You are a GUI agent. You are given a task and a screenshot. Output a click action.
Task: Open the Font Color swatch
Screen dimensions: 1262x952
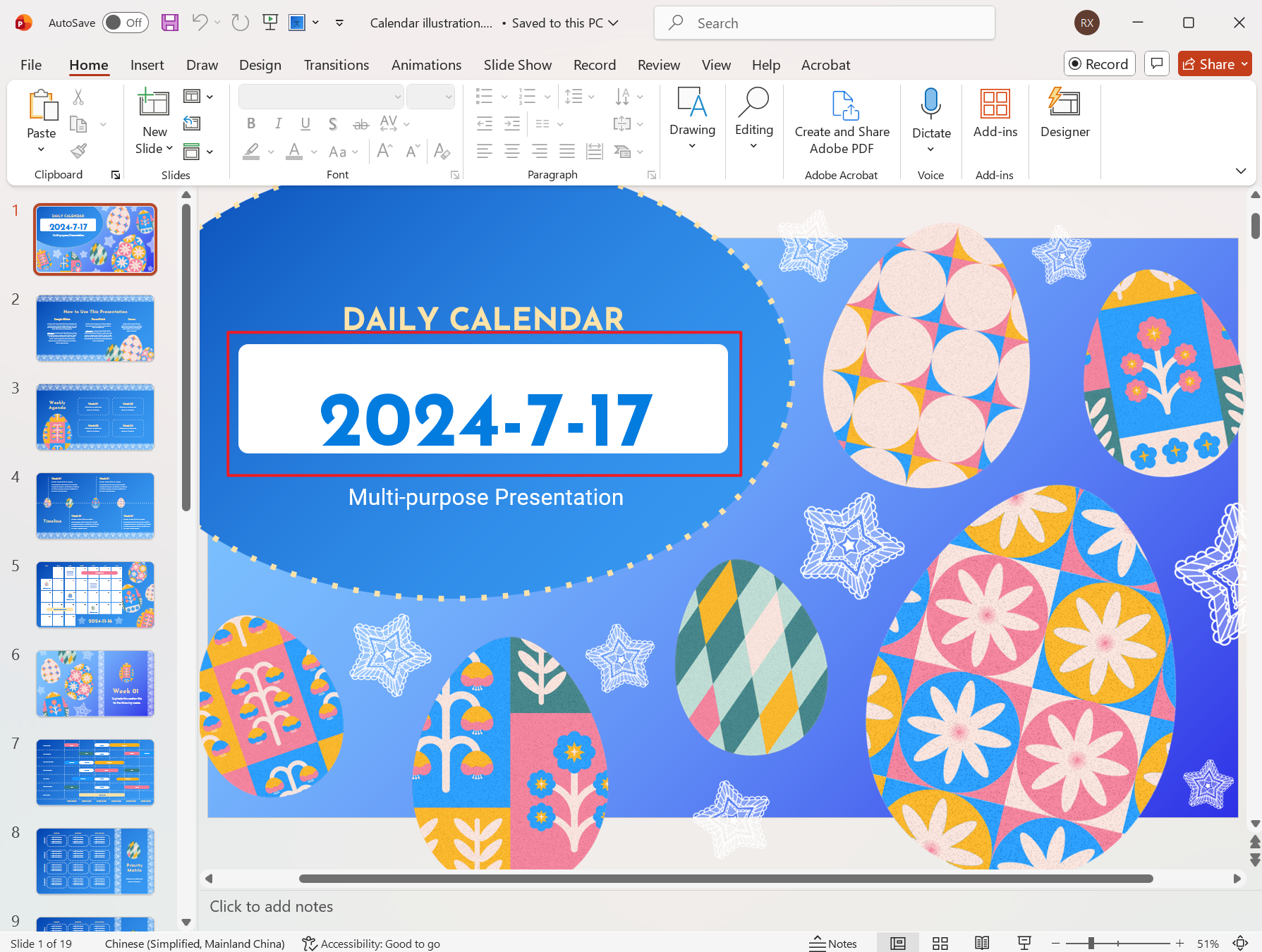tap(293, 151)
